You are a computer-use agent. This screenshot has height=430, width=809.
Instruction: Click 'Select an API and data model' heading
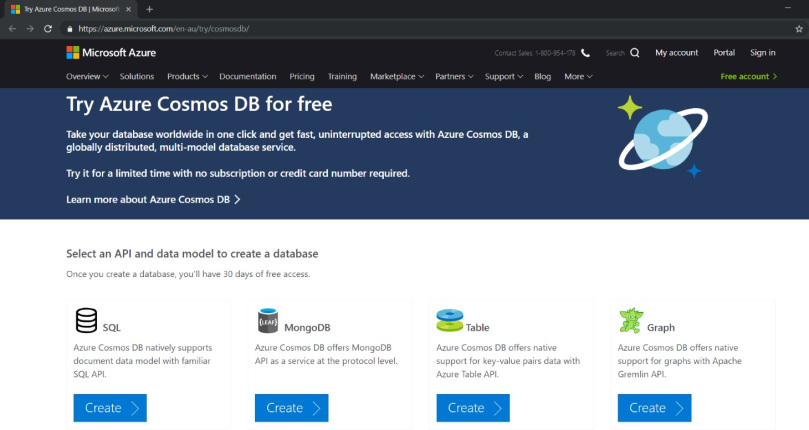click(x=192, y=253)
